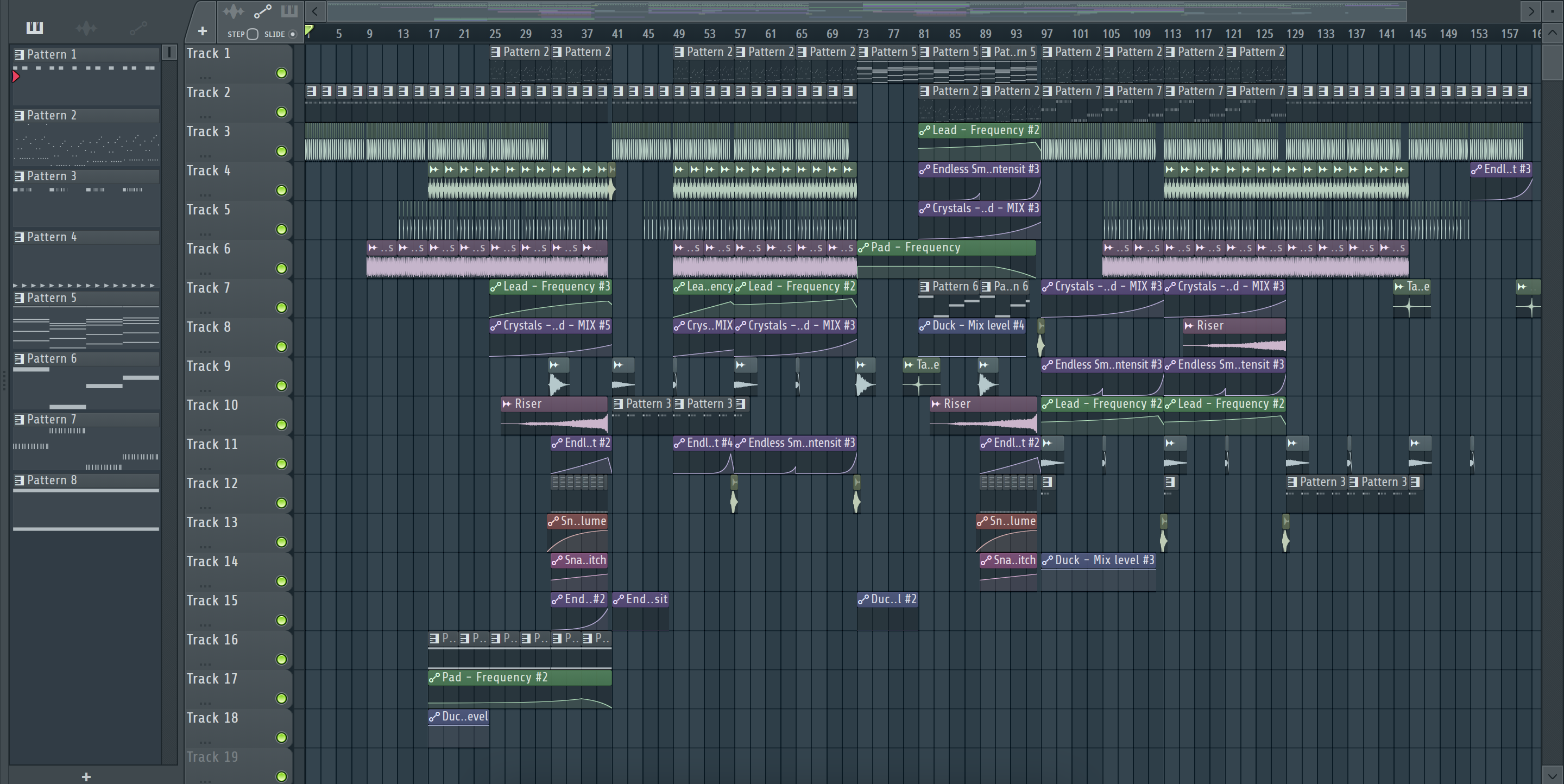Switch picker to the audio clips tab
This screenshot has height=784, width=1564.
[x=86, y=27]
